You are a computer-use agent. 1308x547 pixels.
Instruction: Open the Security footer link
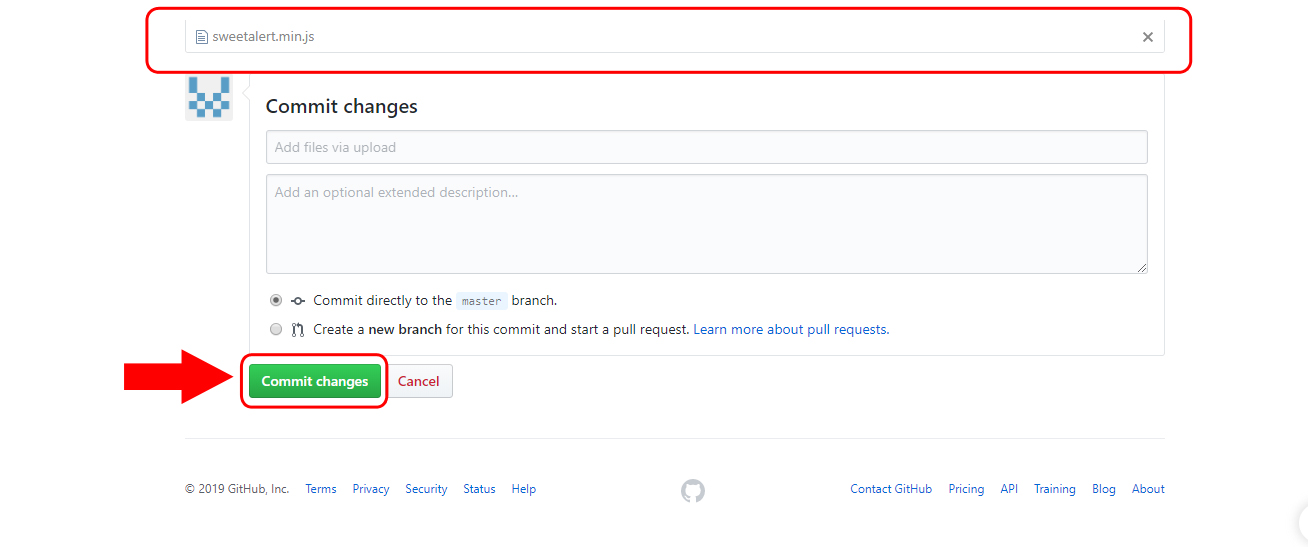click(x=426, y=489)
